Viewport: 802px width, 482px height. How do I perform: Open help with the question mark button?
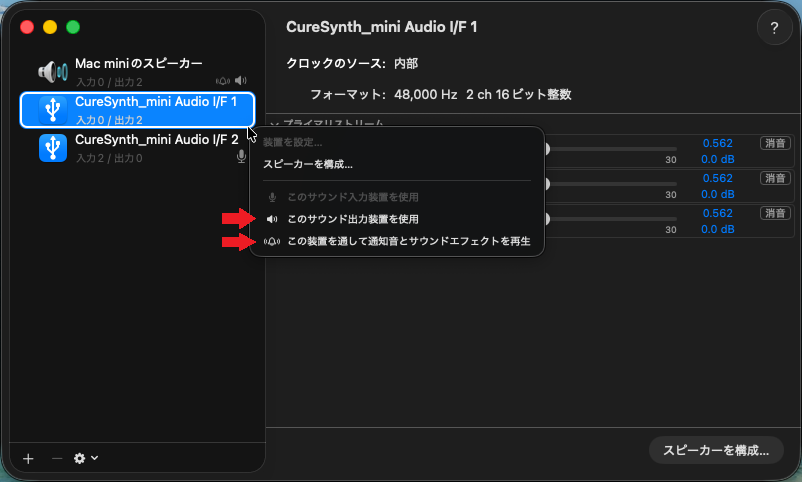click(773, 29)
